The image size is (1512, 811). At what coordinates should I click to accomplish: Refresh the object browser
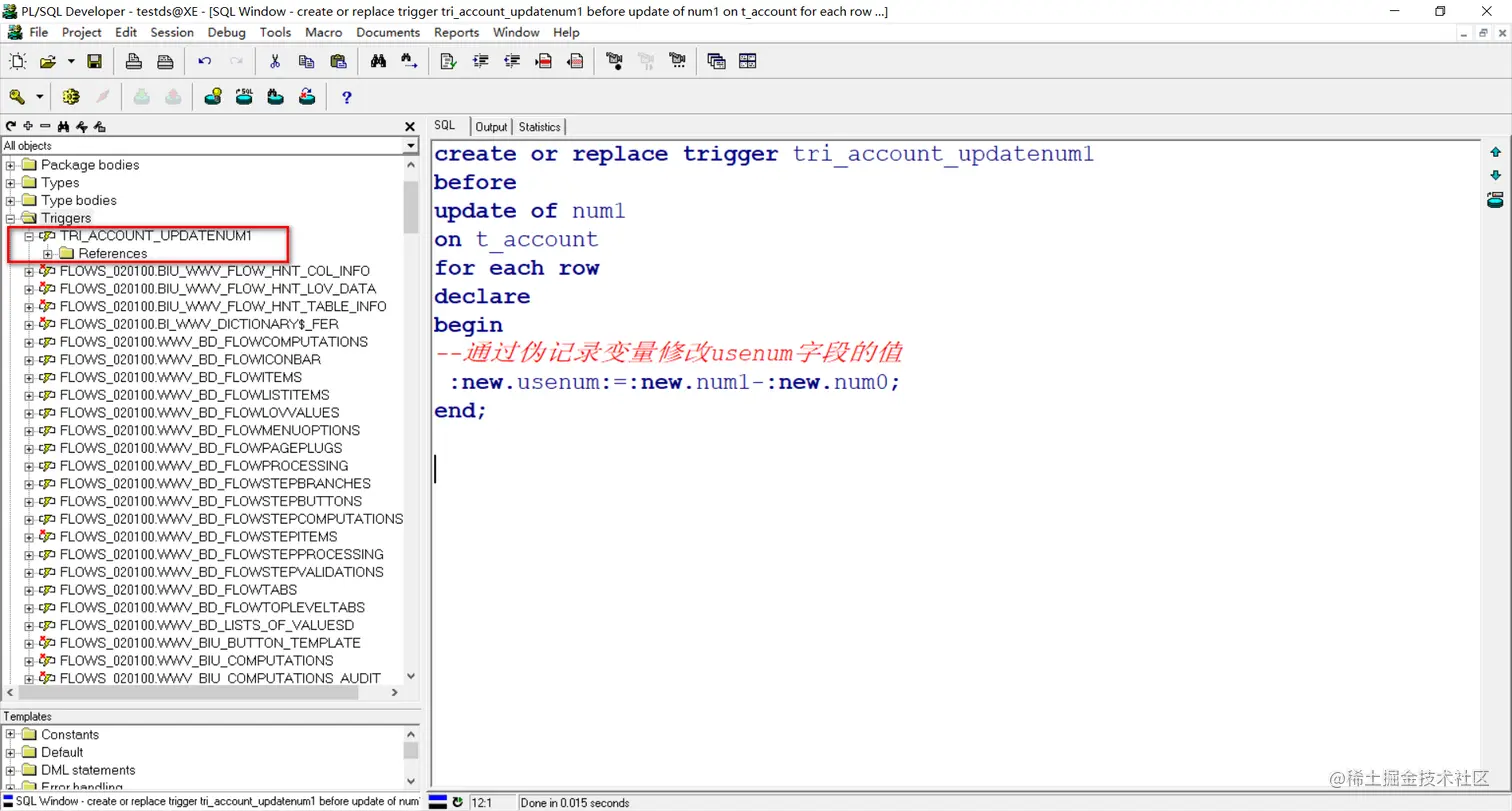[11, 126]
